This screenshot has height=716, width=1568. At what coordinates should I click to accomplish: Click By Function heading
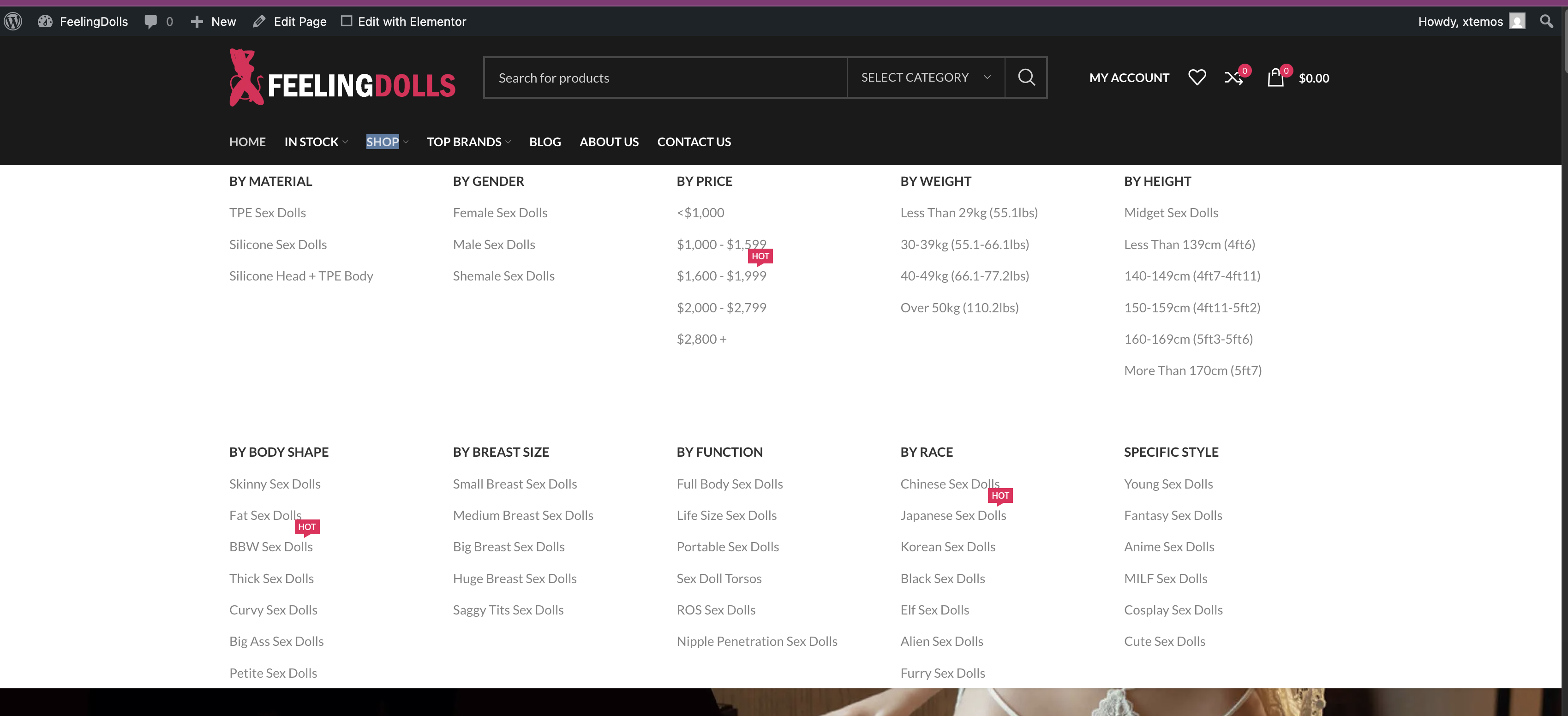(x=719, y=452)
